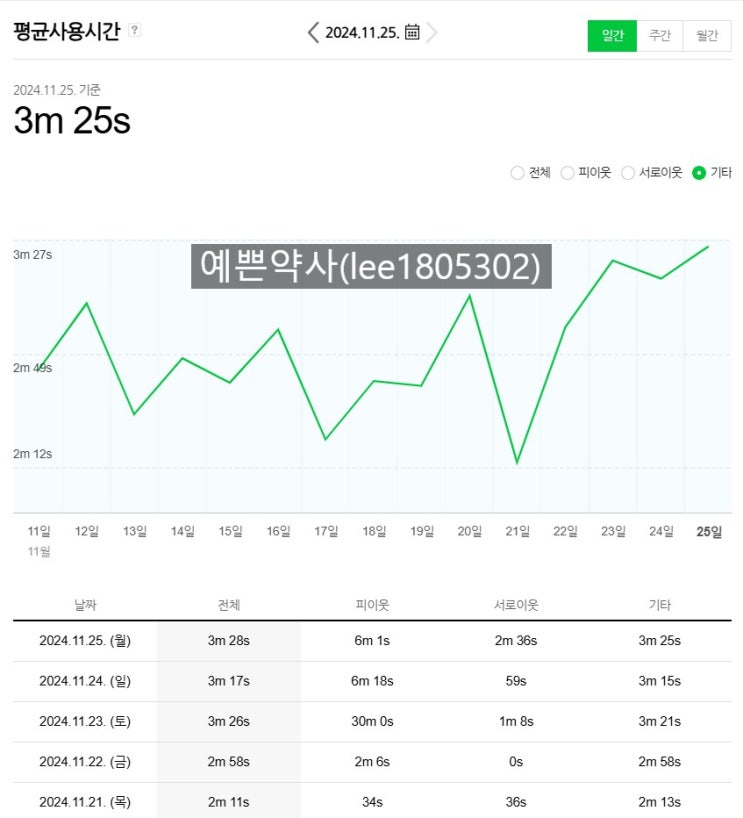743x818 pixels.
Task: Click the 21일 low point on chart
Action: pyautogui.click(x=517, y=463)
